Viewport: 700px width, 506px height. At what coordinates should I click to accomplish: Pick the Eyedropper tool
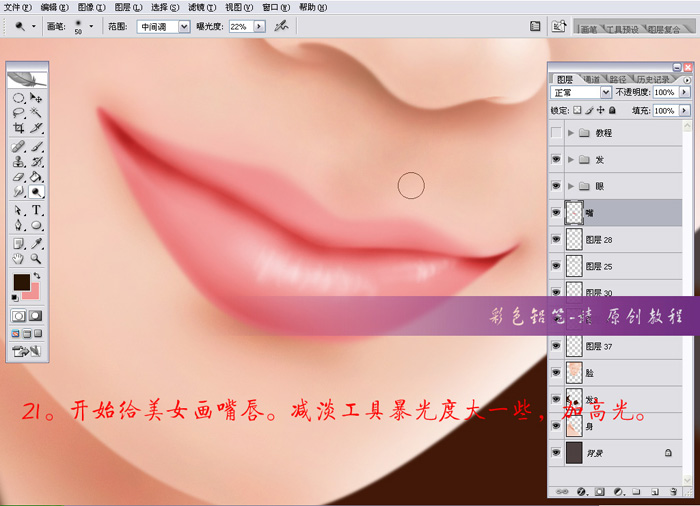37,243
